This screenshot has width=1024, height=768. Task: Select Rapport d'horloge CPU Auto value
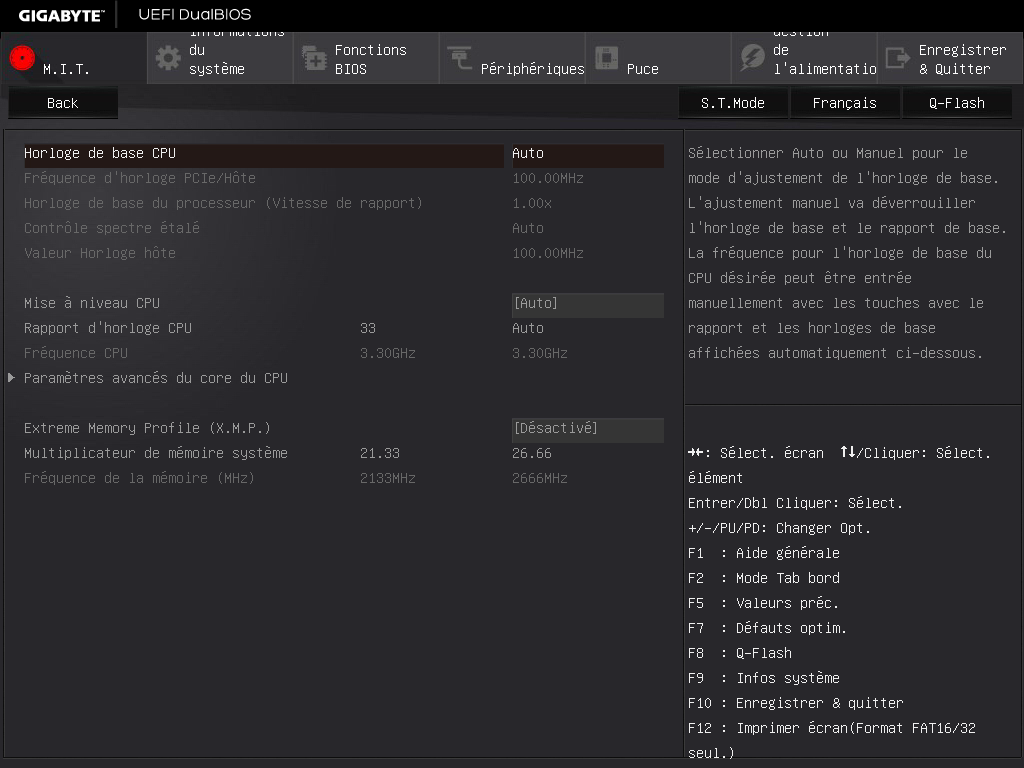[x=528, y=328]
